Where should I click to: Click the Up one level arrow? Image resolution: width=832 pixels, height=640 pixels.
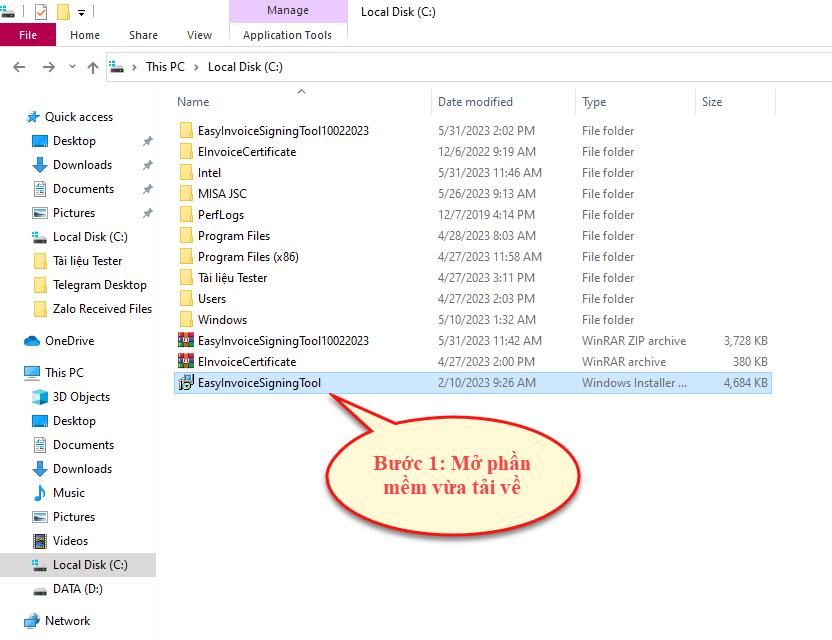click(93, 67)
